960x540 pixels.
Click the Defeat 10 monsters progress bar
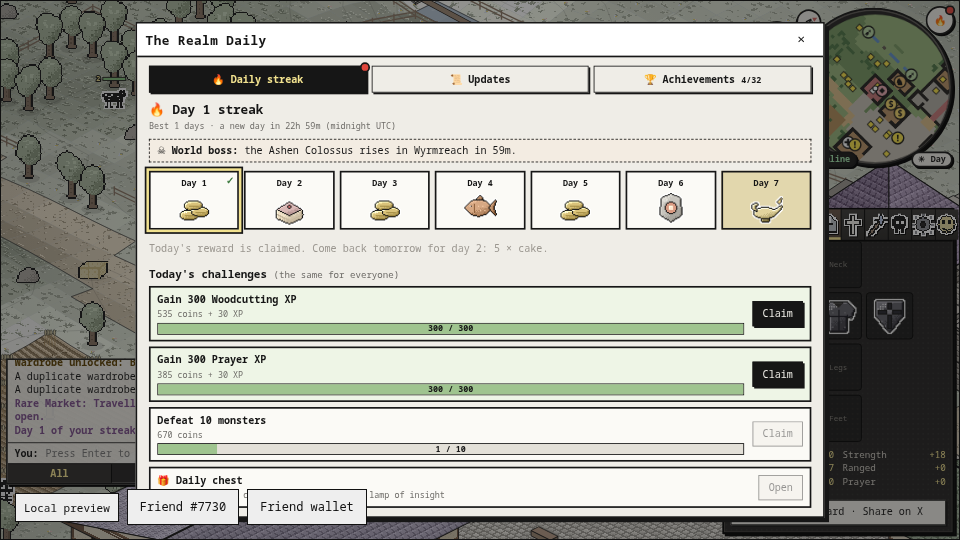click(x=451, y=449)
